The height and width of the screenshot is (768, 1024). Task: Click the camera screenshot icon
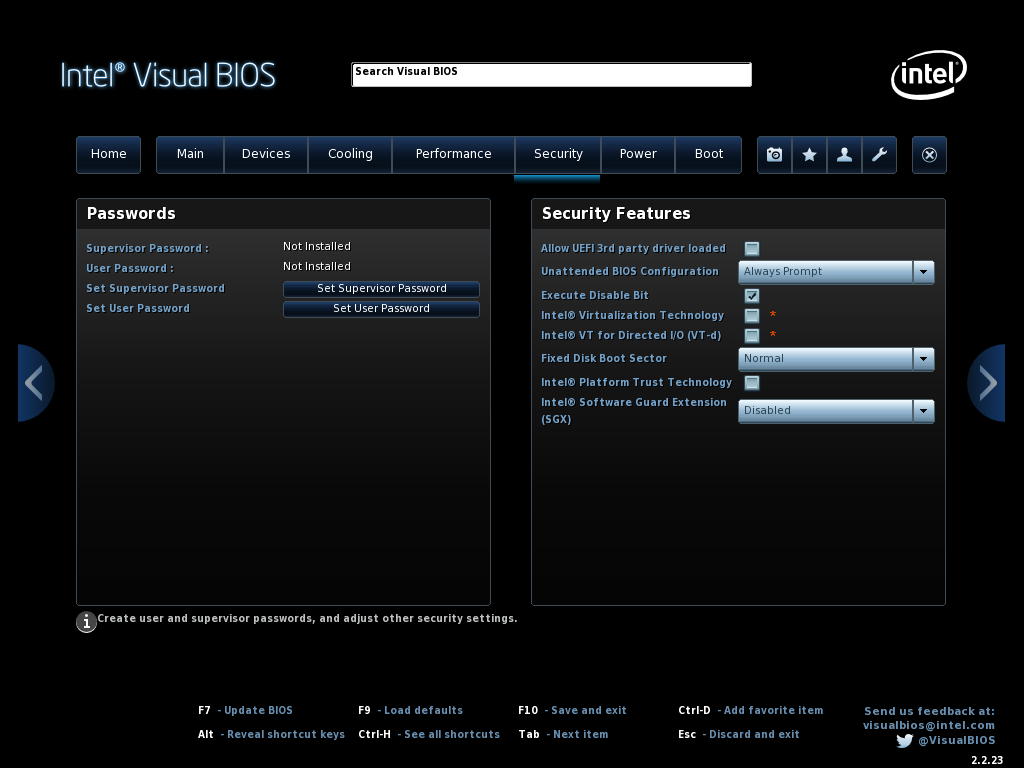774,155
